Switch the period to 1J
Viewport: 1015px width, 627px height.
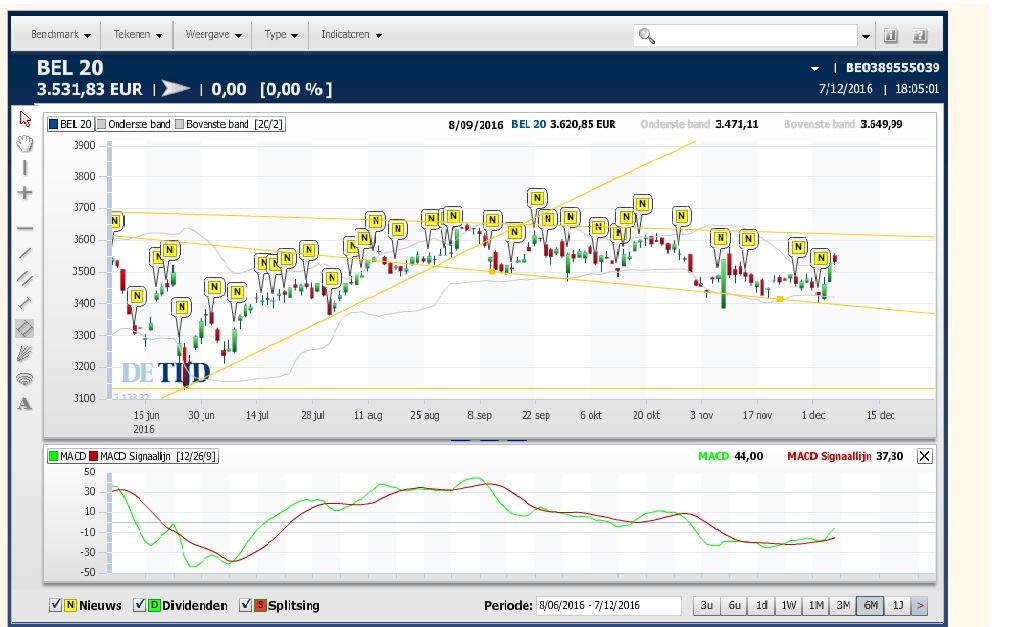pos(897,605)
